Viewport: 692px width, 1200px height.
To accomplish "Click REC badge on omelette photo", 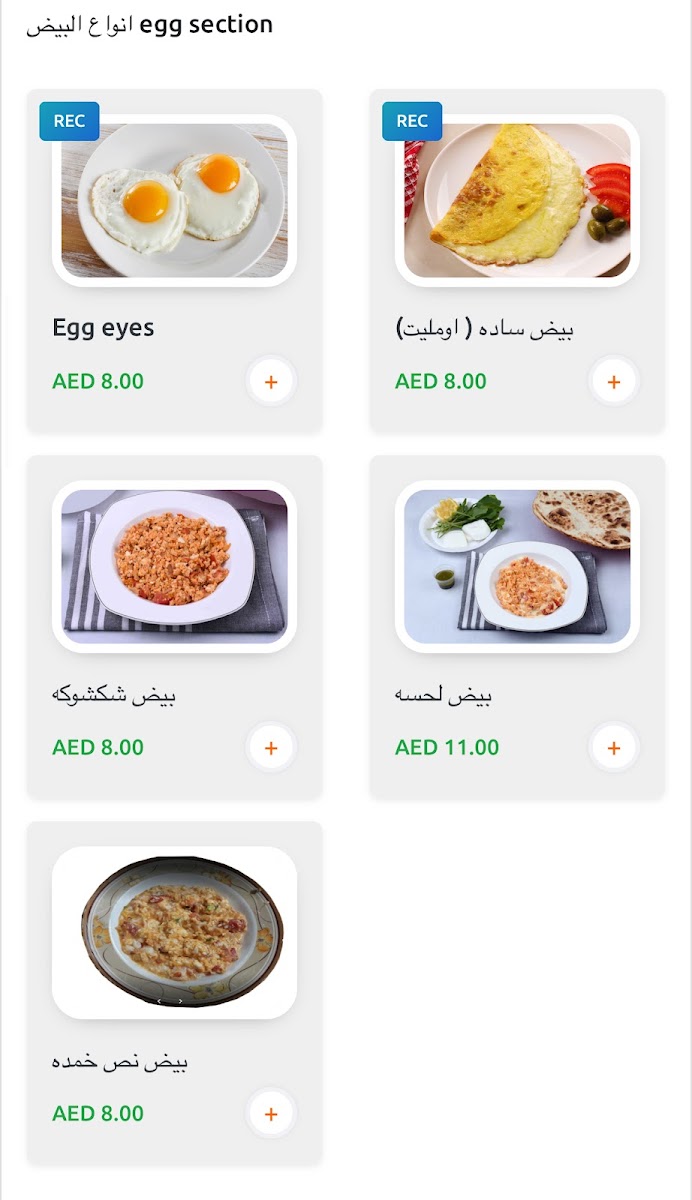I will tap(412, 121).
